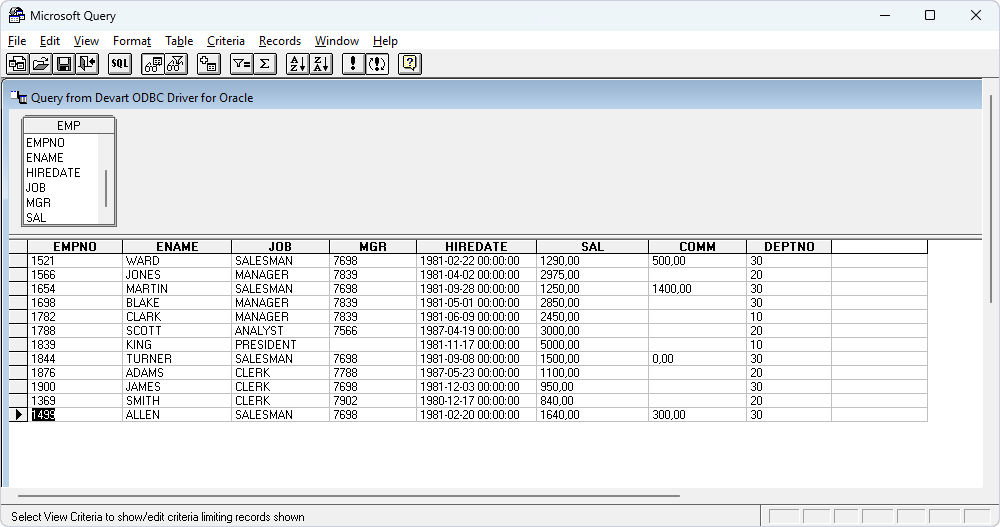Select SAL field in EMP table list

click(36, 218)
